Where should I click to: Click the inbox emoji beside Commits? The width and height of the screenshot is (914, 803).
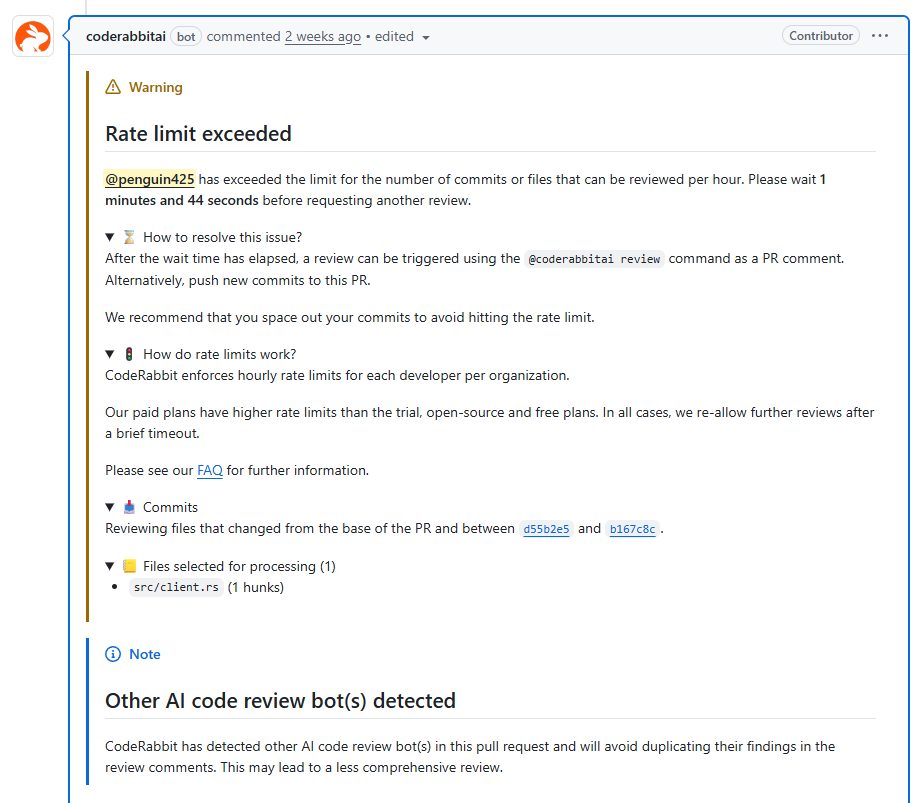coord(129,507)
